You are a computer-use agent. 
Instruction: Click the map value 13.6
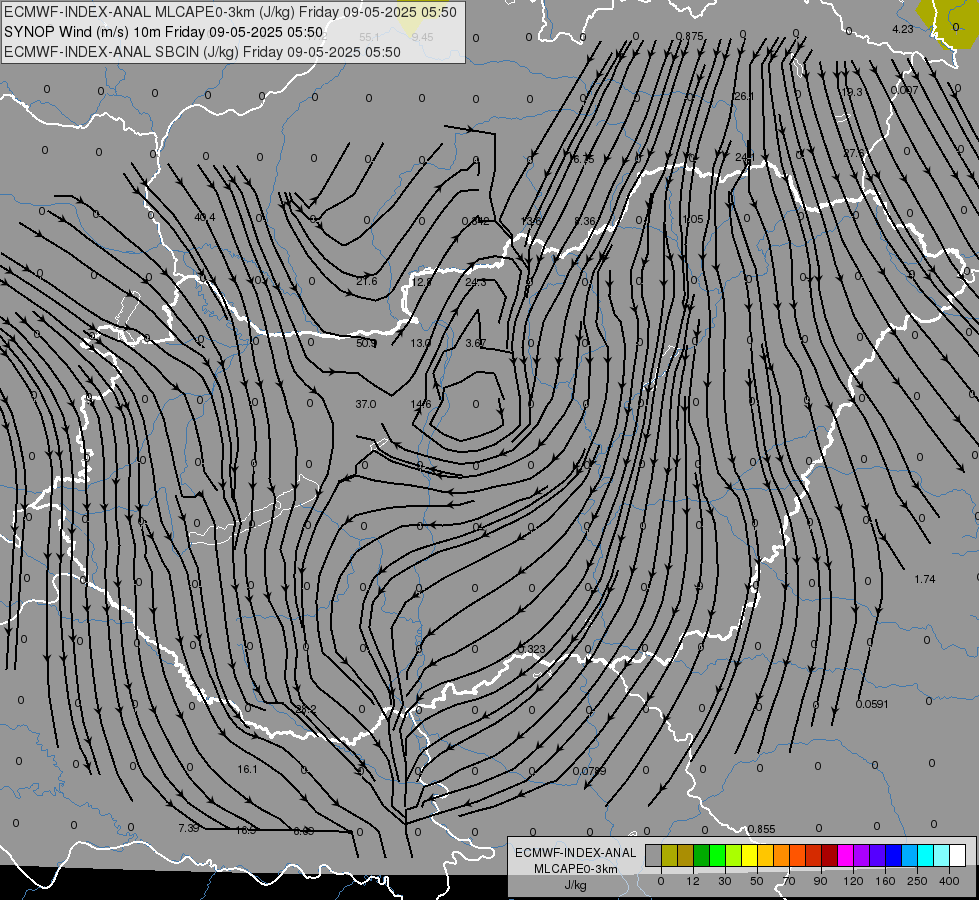click(x=531, y=221)
